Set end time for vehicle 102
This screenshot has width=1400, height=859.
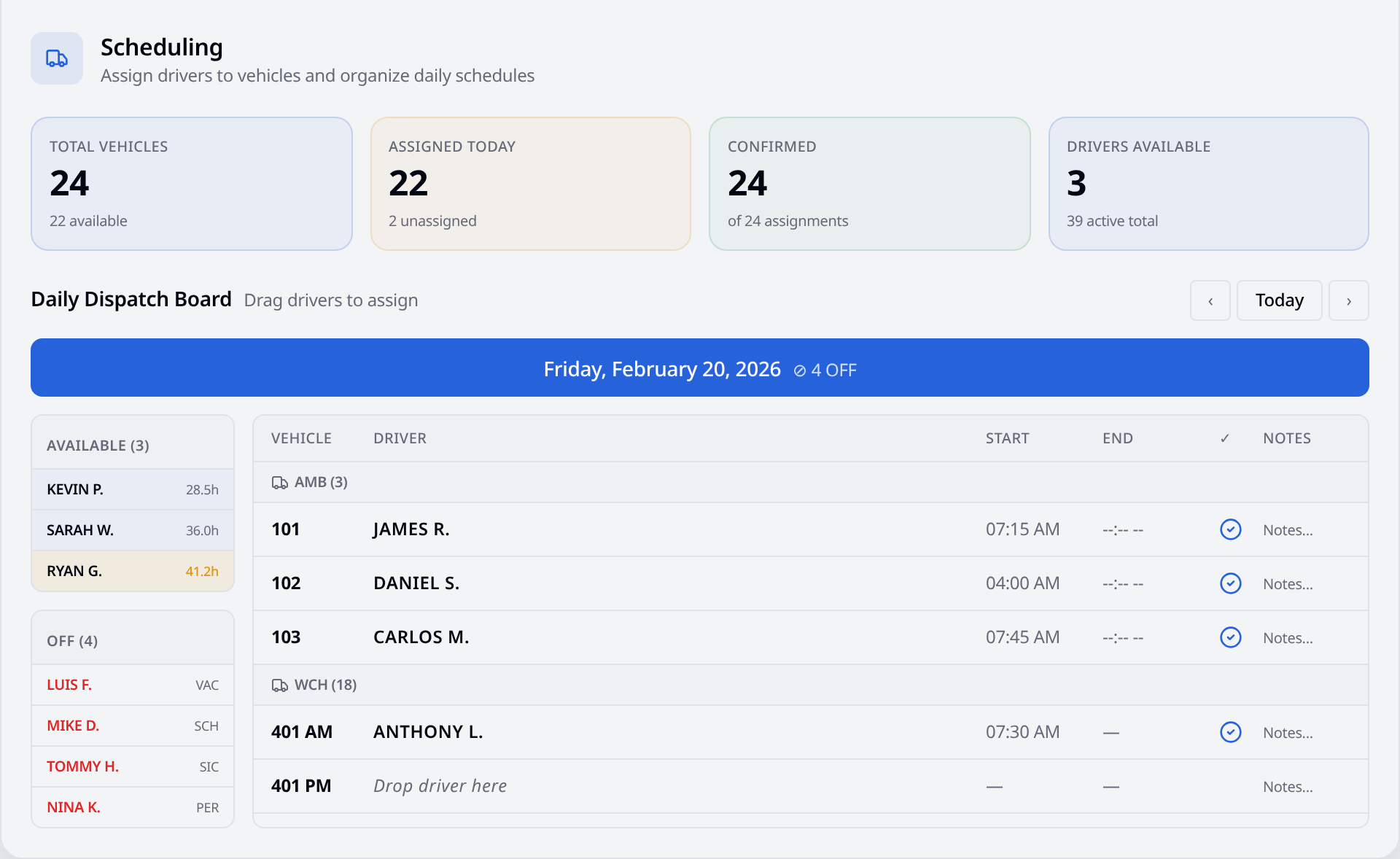[1123, 584]
